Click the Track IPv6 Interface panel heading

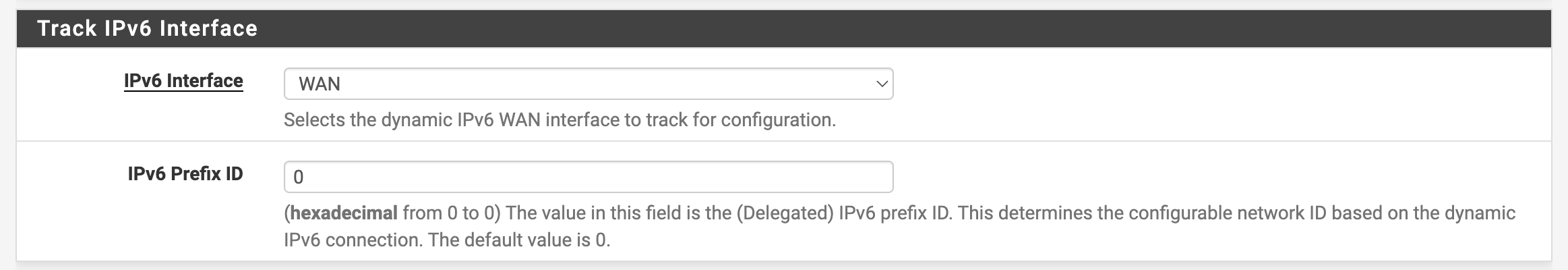pyautogui.click(x=148, y=28)
